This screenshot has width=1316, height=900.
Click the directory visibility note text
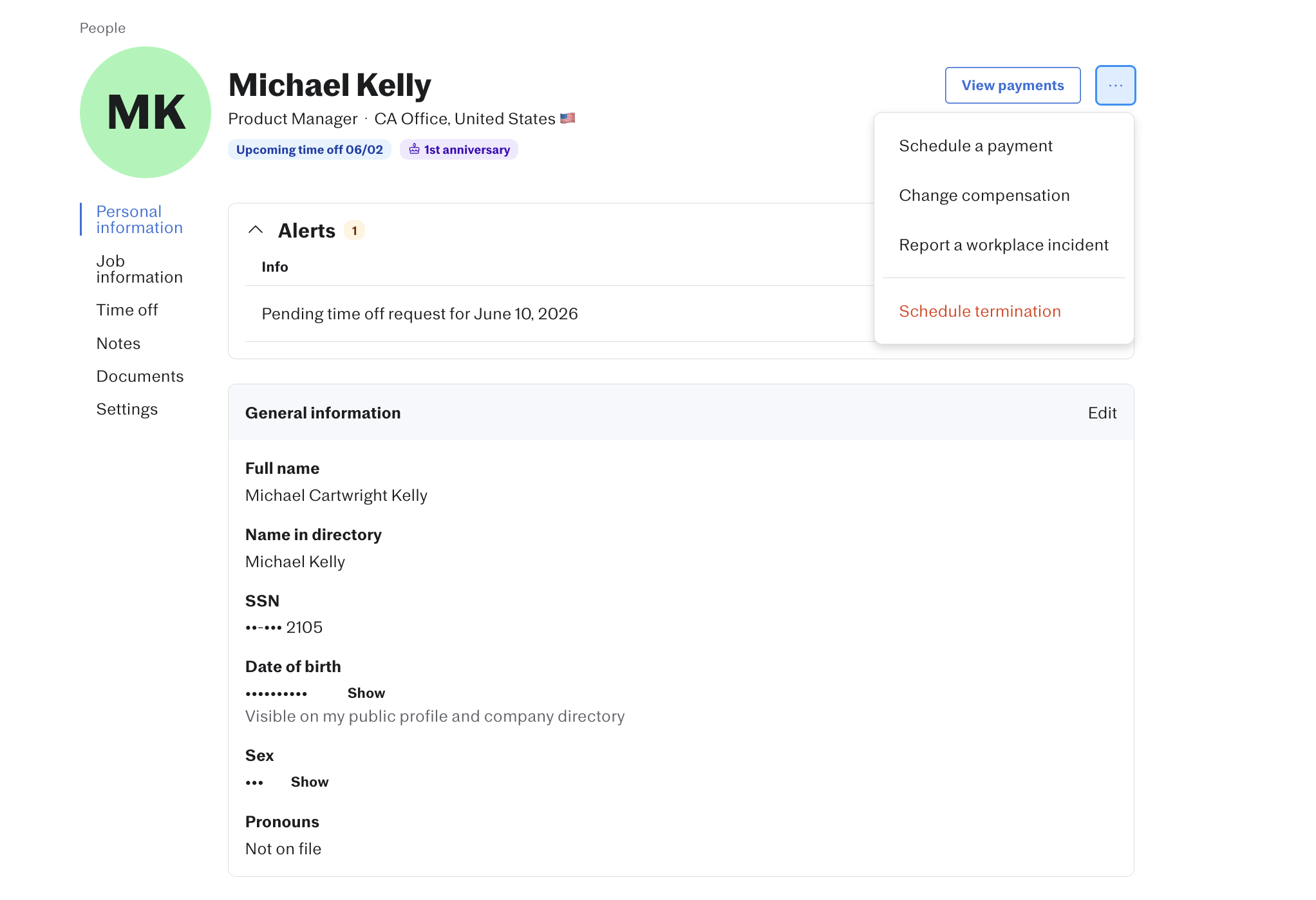point(435,717)
